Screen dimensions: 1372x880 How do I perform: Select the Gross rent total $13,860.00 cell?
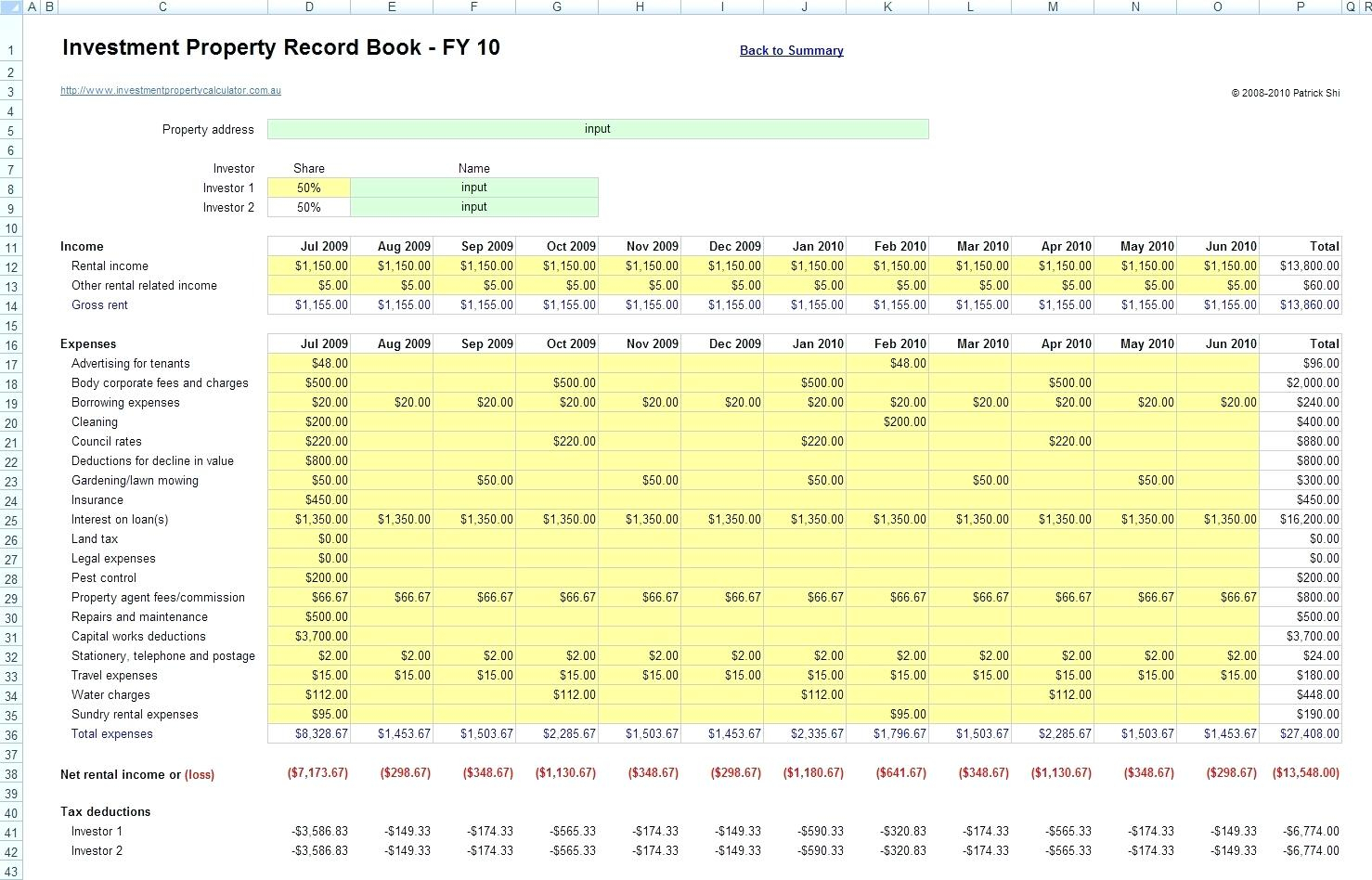(x=1301, y=305)
